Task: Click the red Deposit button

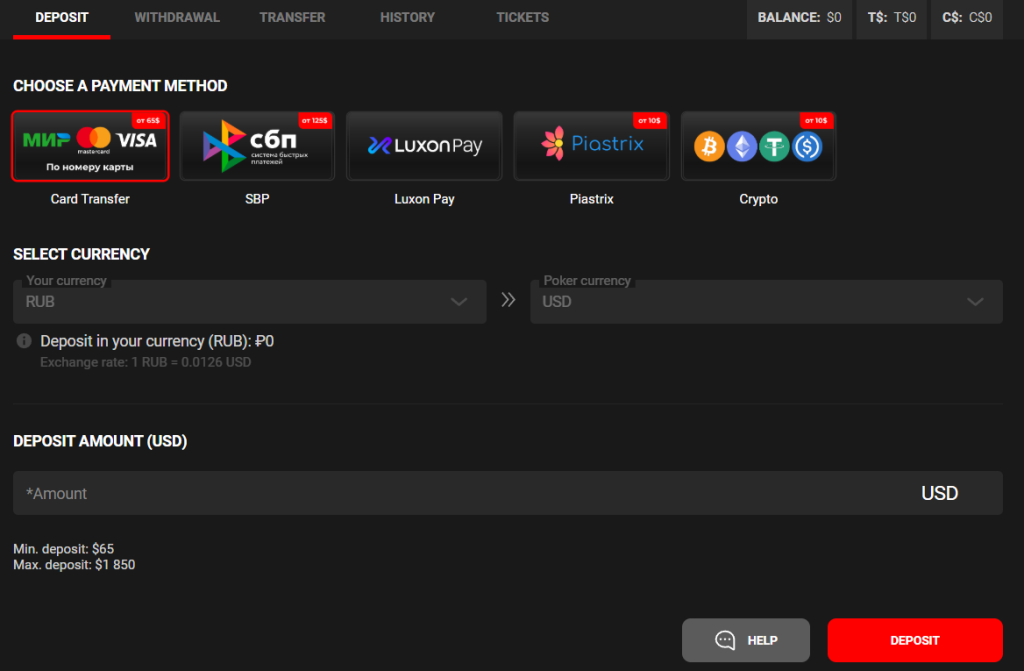Action: (915, 640)
